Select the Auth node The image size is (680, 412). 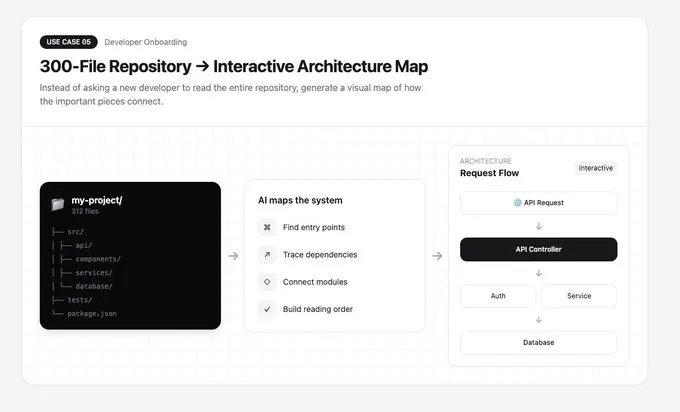[498, 296]
